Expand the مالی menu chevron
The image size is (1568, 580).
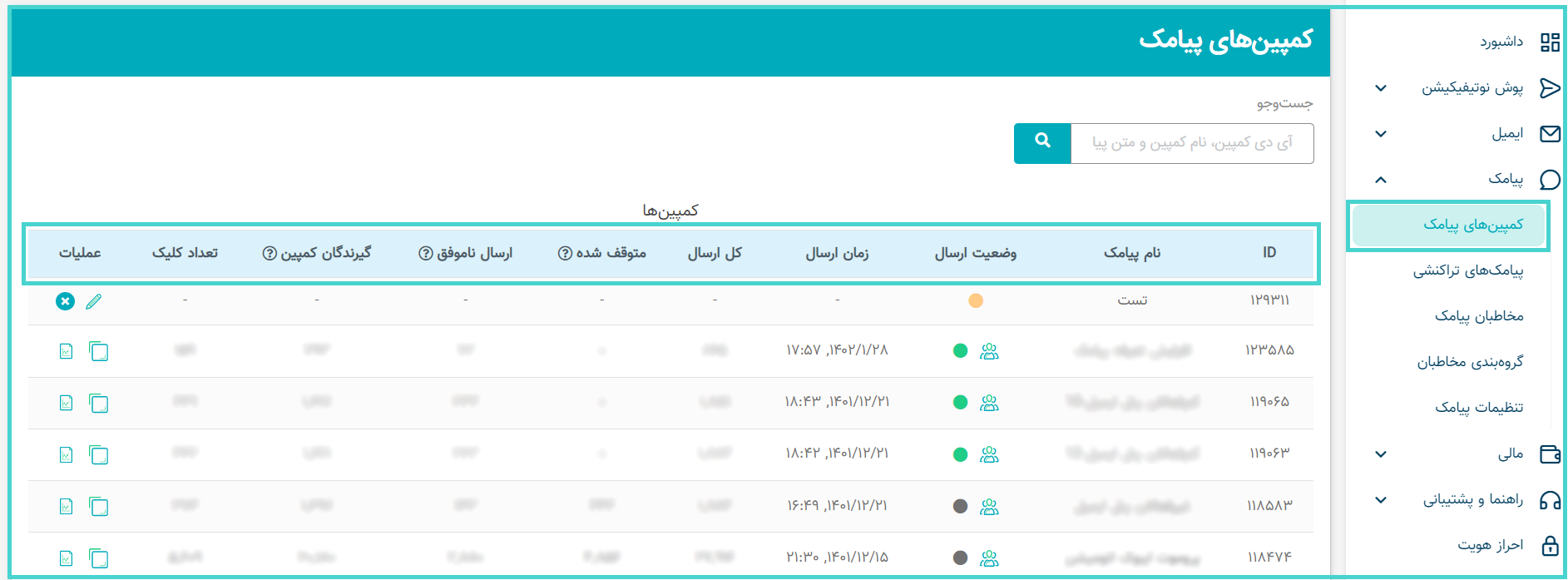click(x=1381, y=454)
